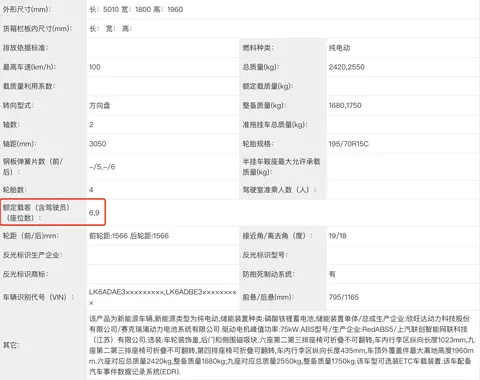Click the 货箱栏板内尺寸(mm) label
This screenshot has height=380, width=480.
(37, 29)
